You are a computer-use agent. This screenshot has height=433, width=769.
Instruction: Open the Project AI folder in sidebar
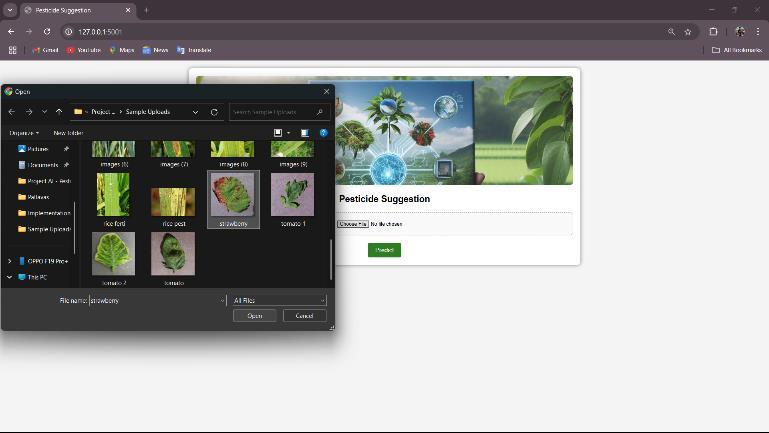[x=44, y=181]
